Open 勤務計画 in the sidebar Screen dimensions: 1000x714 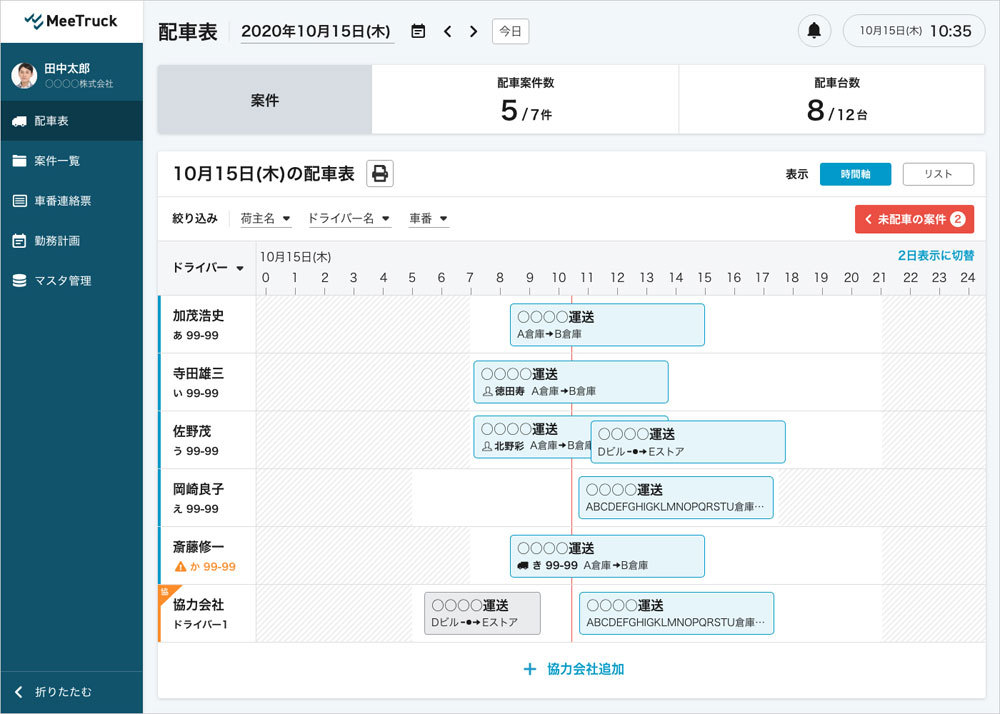pyautogui.click(x=57, y=241)
